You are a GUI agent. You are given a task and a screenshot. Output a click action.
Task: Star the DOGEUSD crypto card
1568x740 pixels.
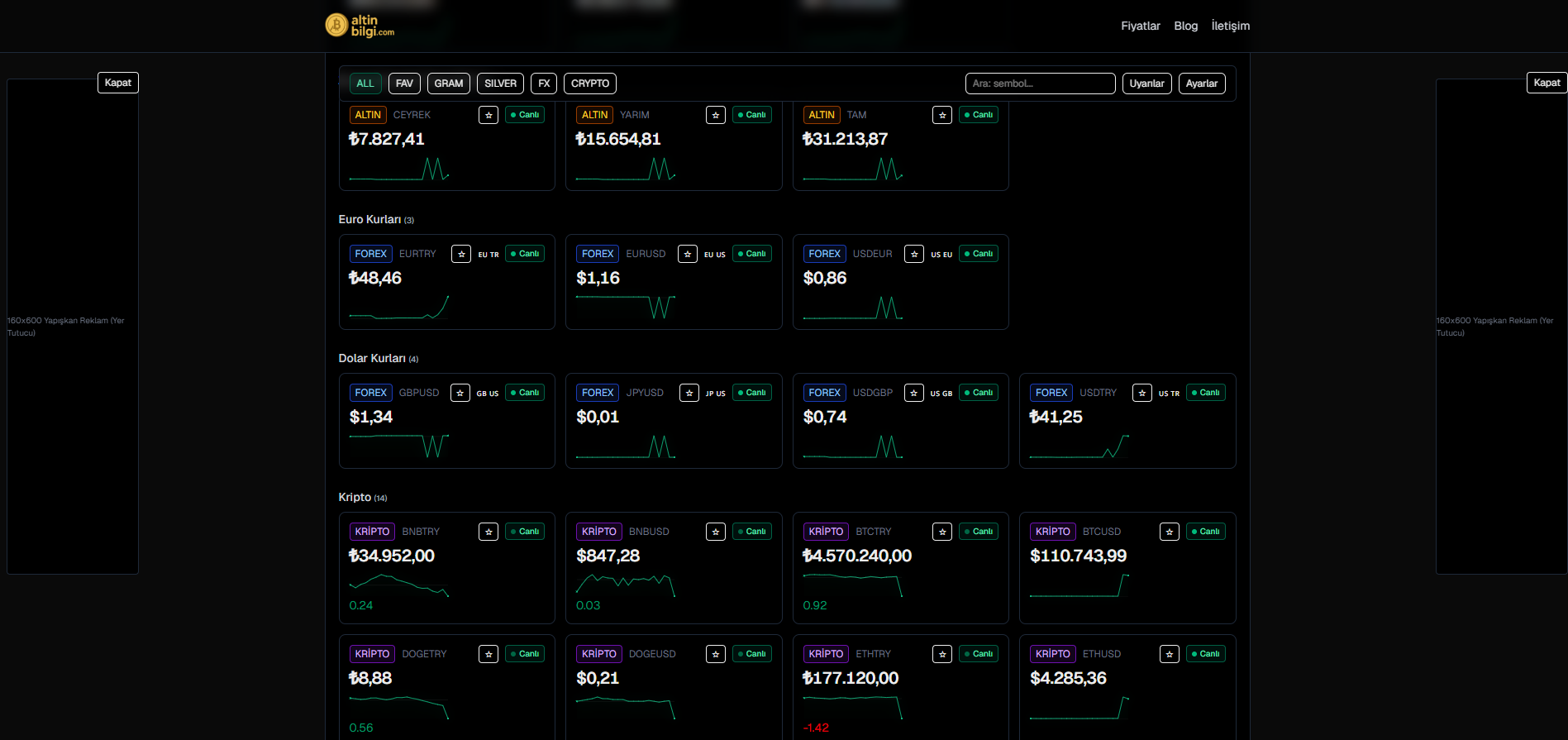point(716,654)
